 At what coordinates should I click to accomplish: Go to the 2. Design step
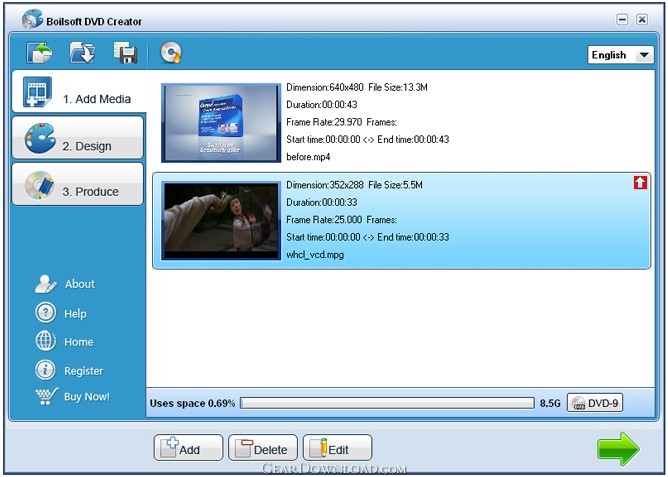(78, 138)
